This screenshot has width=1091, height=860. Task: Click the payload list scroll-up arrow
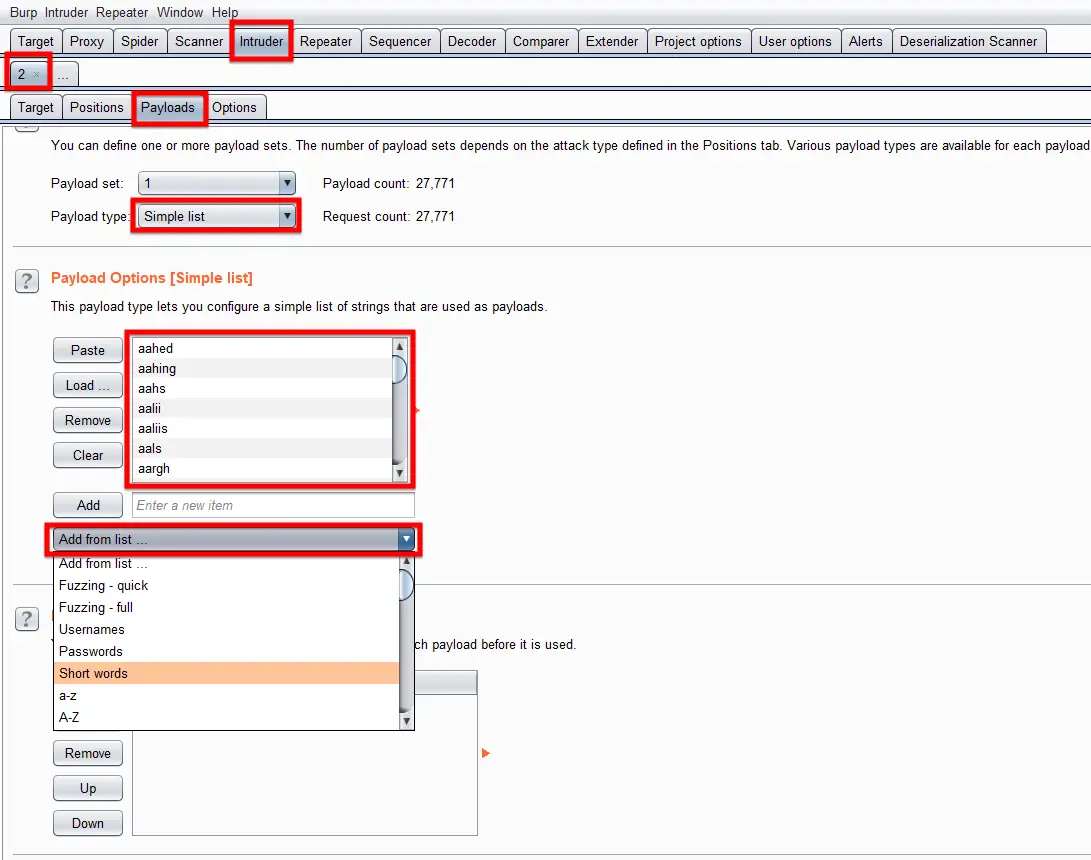click(399, 347)
